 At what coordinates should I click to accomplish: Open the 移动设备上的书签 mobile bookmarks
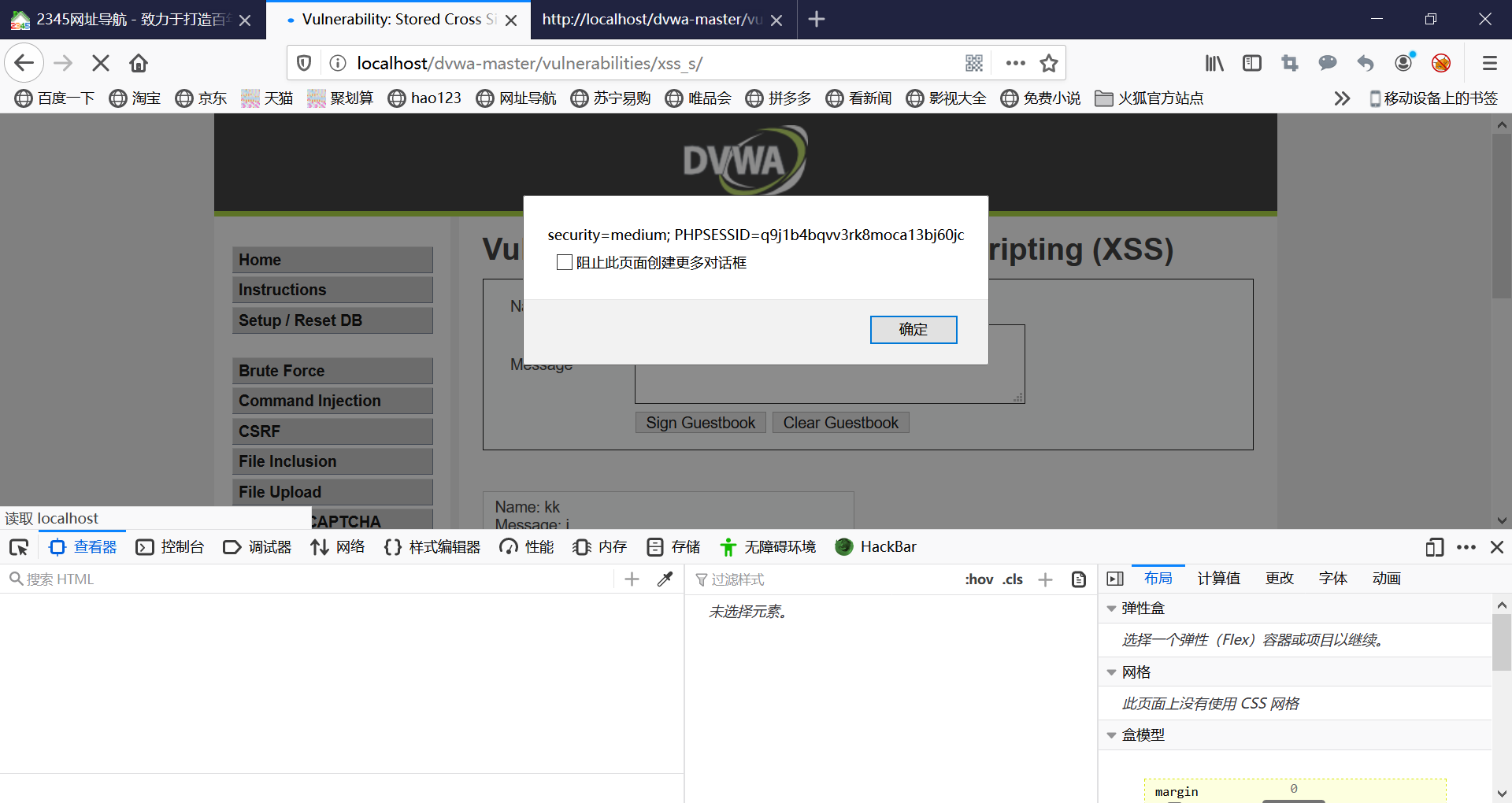point(1433,98)
